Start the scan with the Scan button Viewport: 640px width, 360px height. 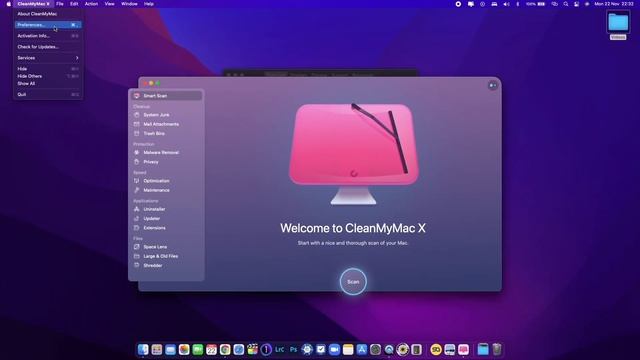(x=353, y=282)
